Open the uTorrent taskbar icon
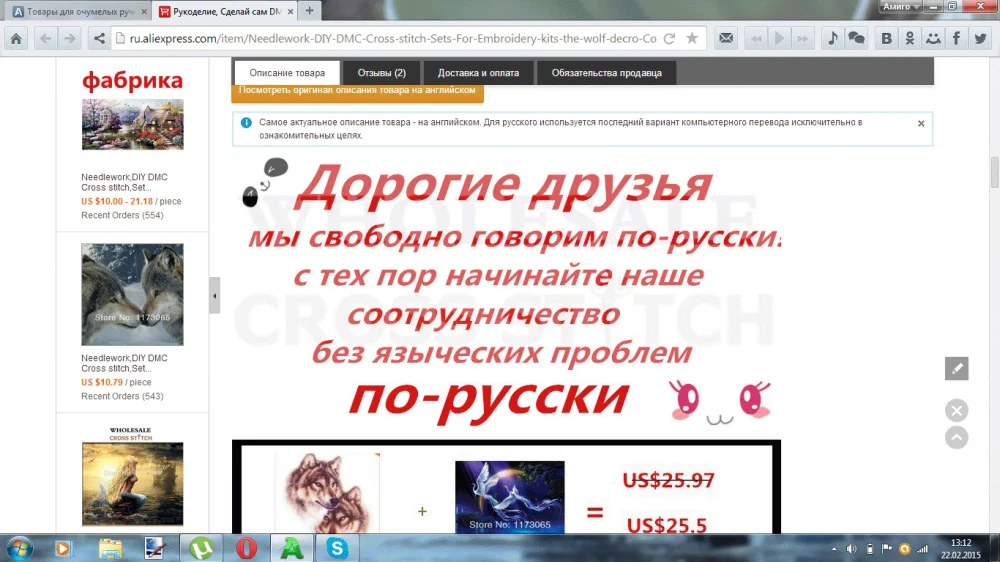The height and width of the screenshot is (562, 1000). [201, 549]
